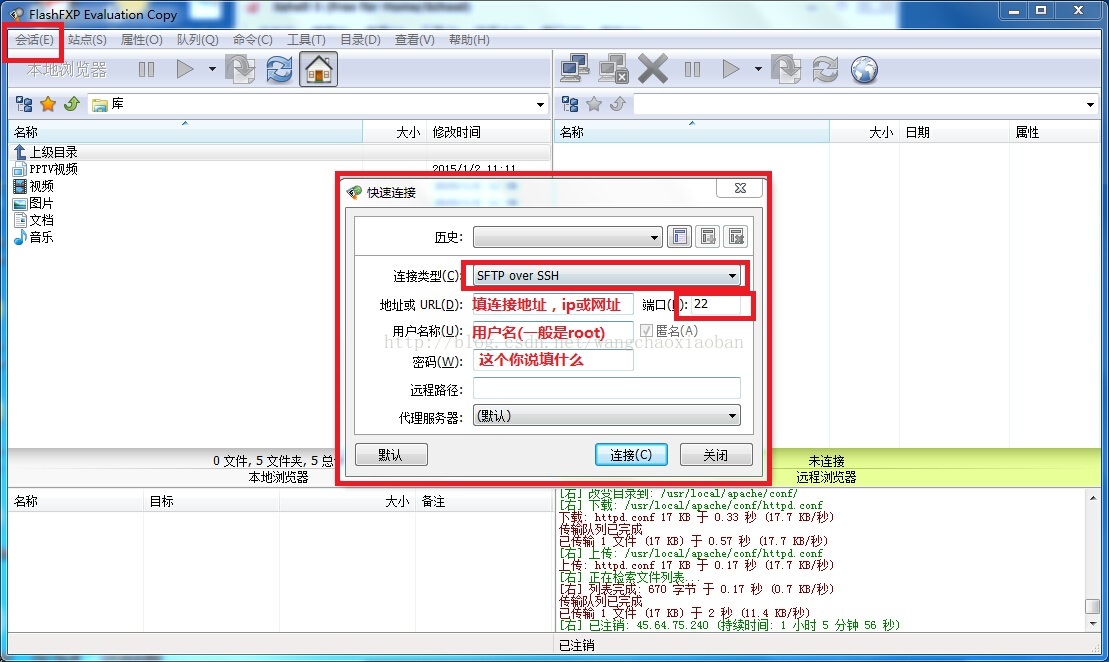Click third history delete icon button
This screenshot has width=1109, height=662.
[736, 236]
